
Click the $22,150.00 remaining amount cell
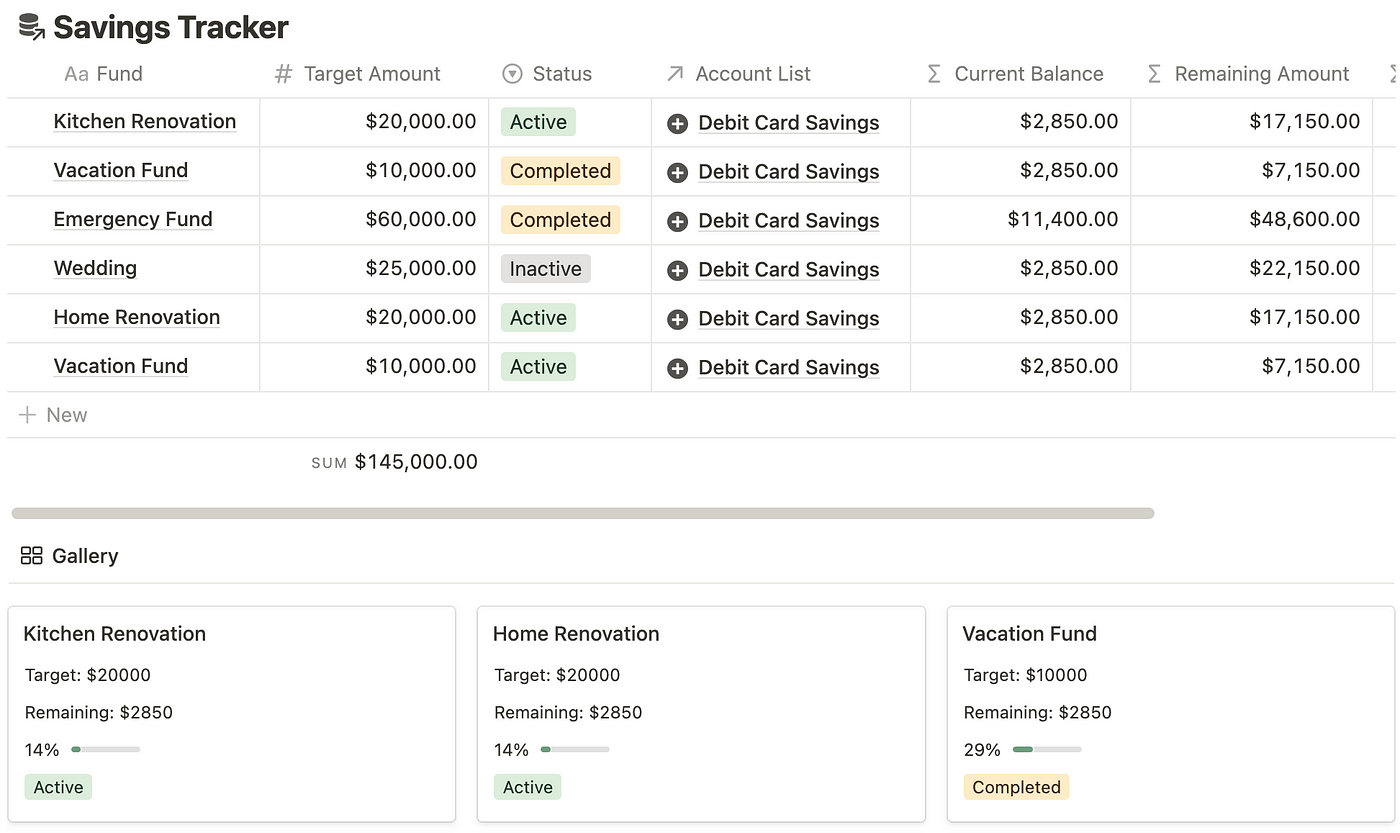tap(1252, 269)
